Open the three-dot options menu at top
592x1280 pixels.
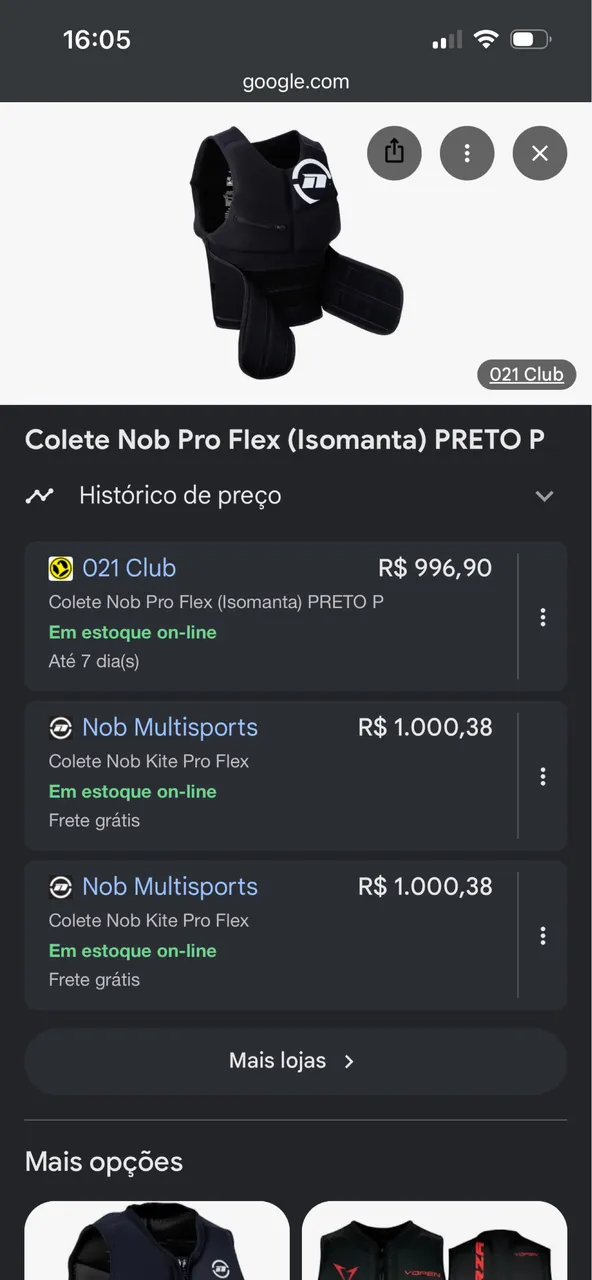(467, 153)
